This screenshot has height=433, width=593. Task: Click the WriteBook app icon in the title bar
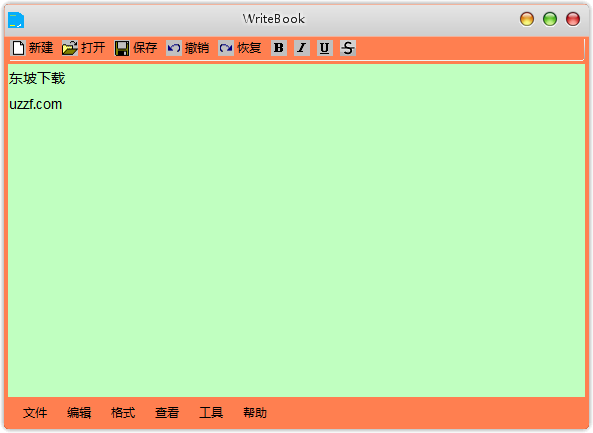click(16, 20)
